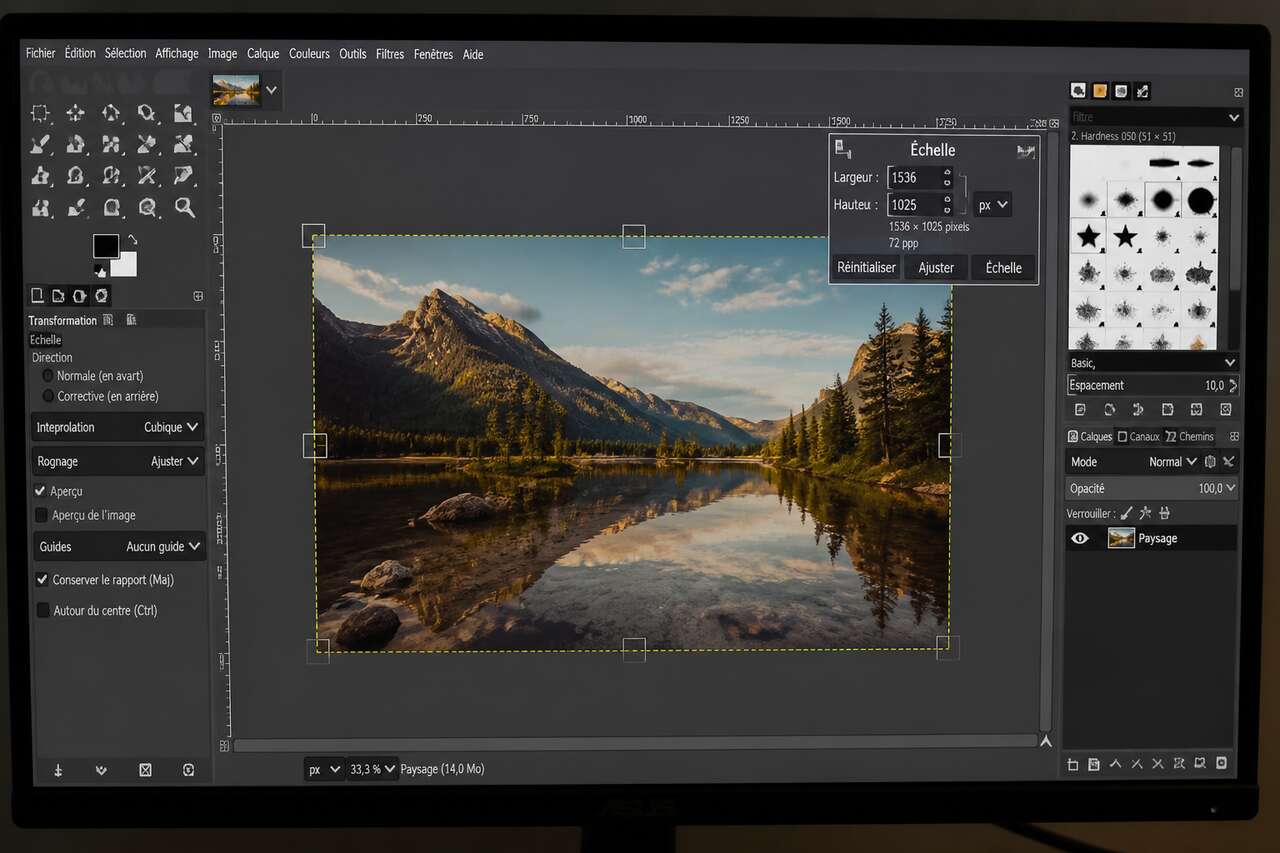Toggle Conserver le rapport (Maj) checkbox
1280x853 pixels.
click(42, 579)
